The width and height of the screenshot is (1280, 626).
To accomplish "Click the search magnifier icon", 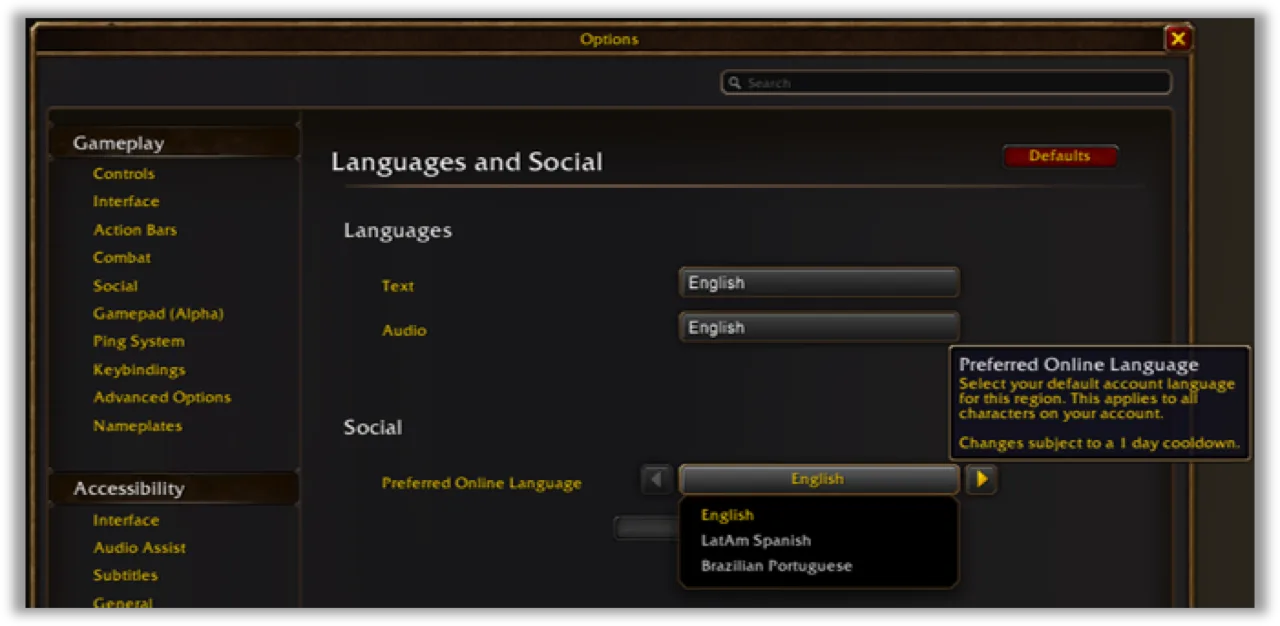I will coord(735,83).
